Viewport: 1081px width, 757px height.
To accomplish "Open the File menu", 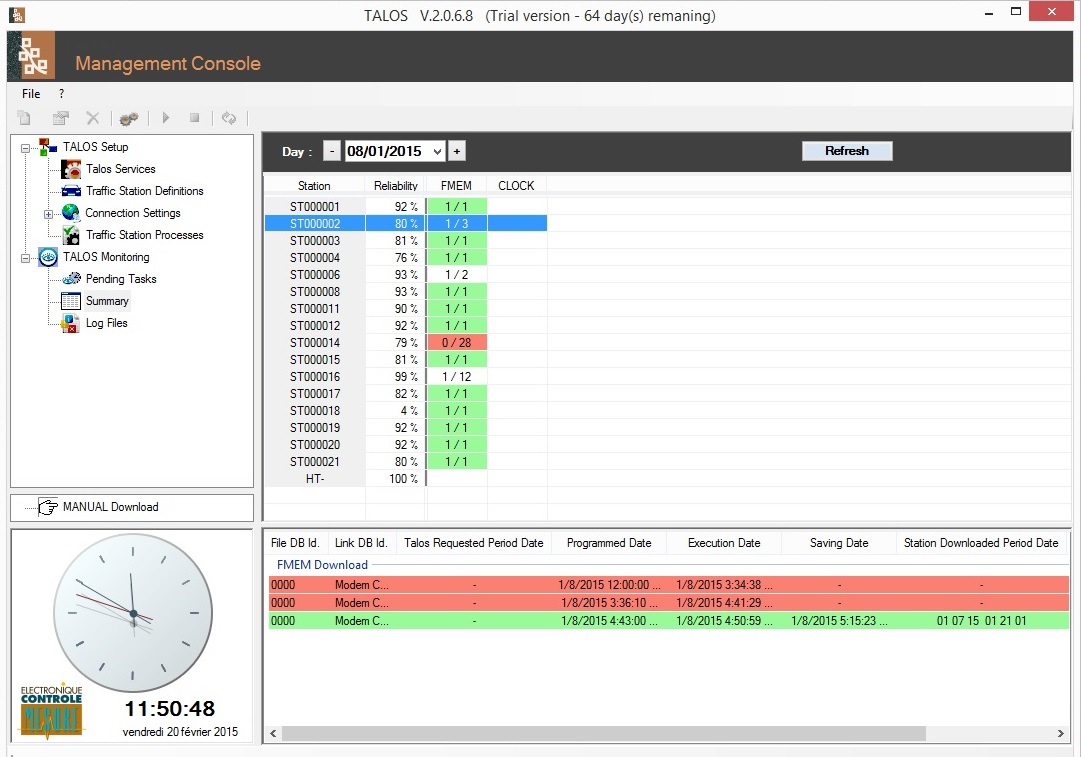I will 31,94.
